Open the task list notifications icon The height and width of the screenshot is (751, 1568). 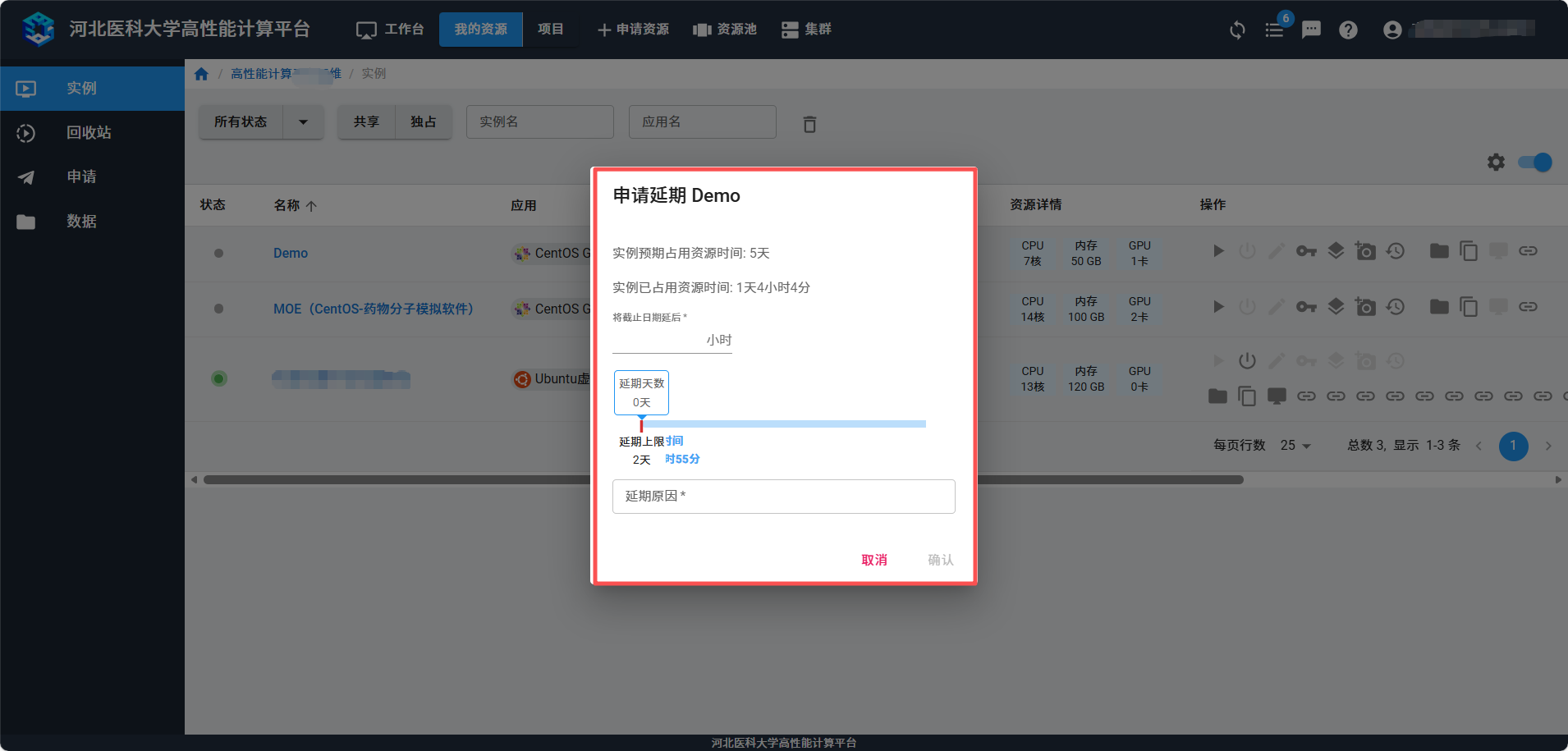click(1274, 30)
